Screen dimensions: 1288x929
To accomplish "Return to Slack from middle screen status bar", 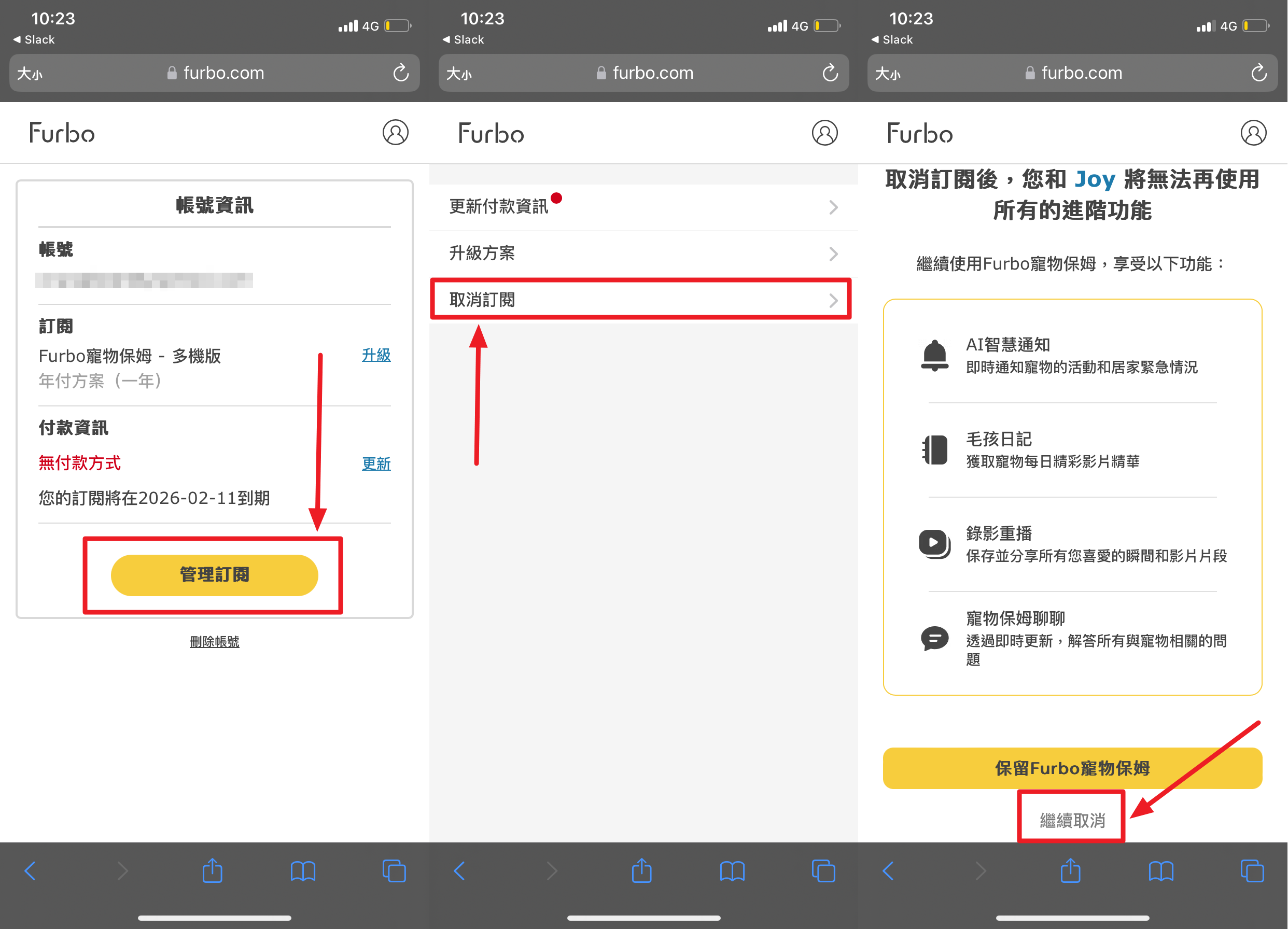I will [x=464, y=40].
